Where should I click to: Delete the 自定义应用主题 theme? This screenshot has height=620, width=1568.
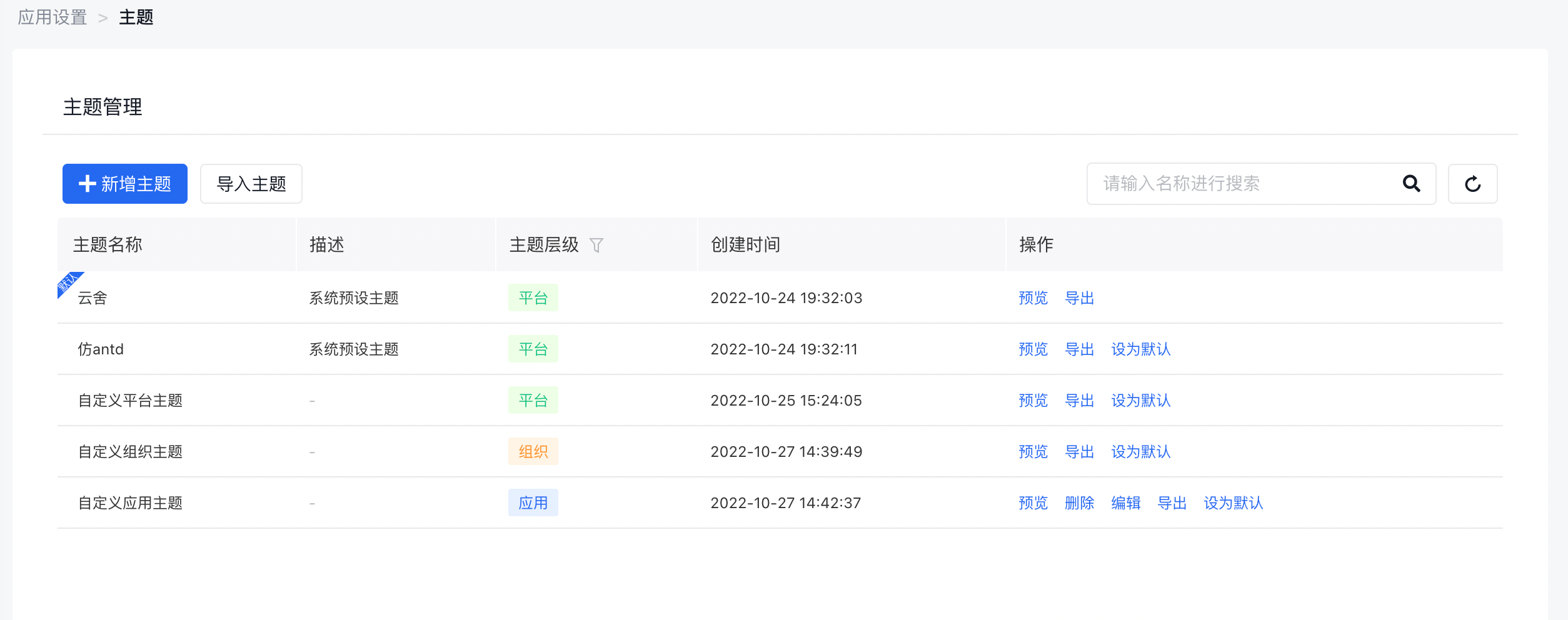1079,503
